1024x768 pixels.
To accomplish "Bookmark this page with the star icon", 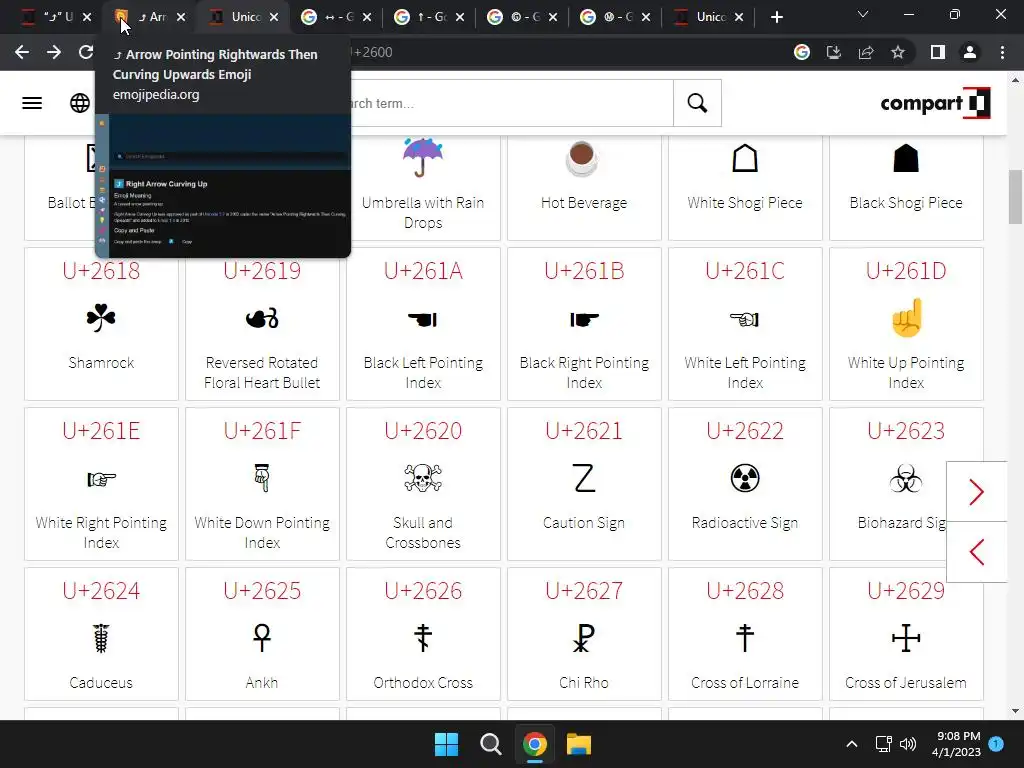I will coord(898,52).
